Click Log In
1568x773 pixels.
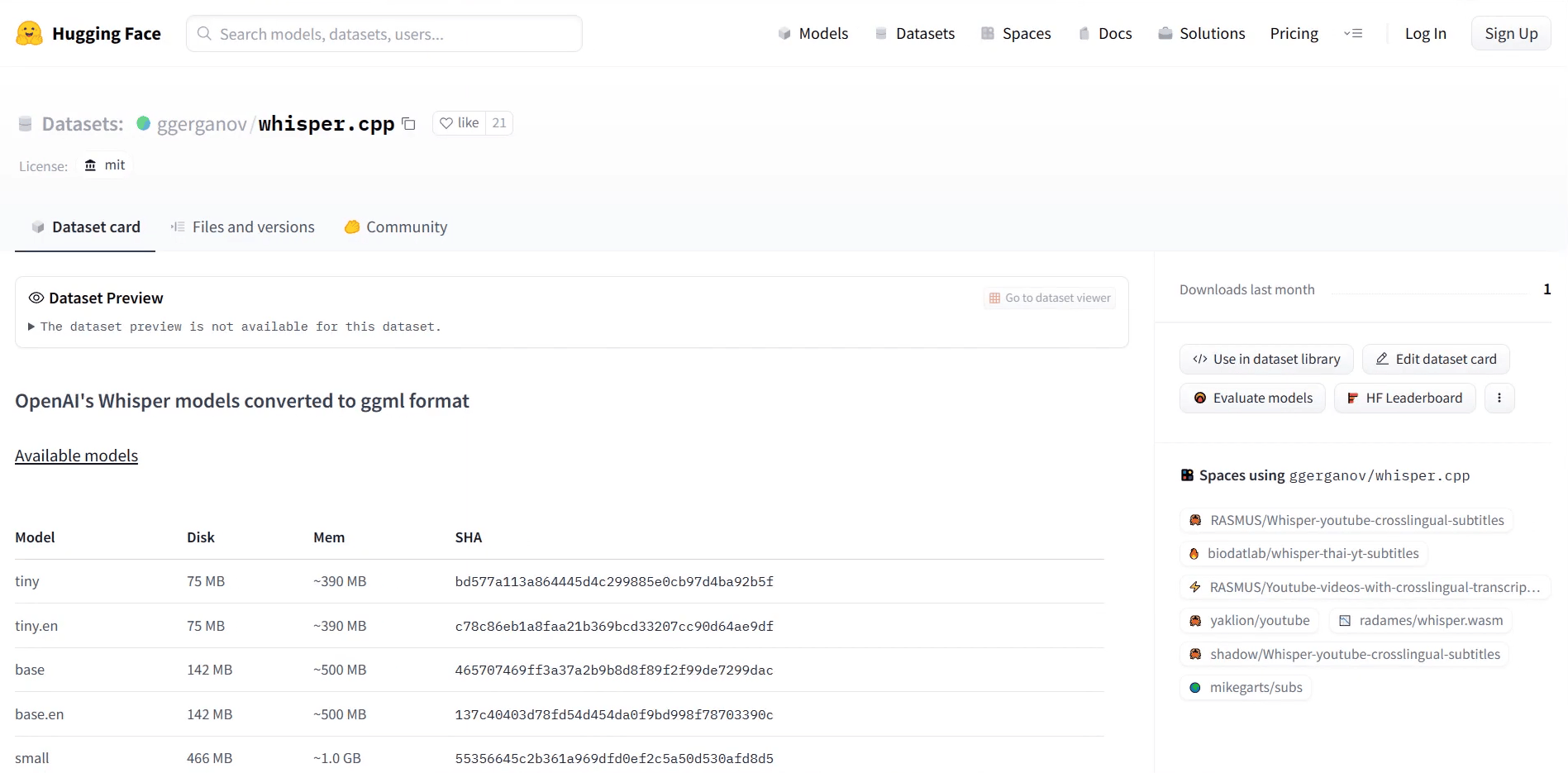click(x=1425, y=33)
